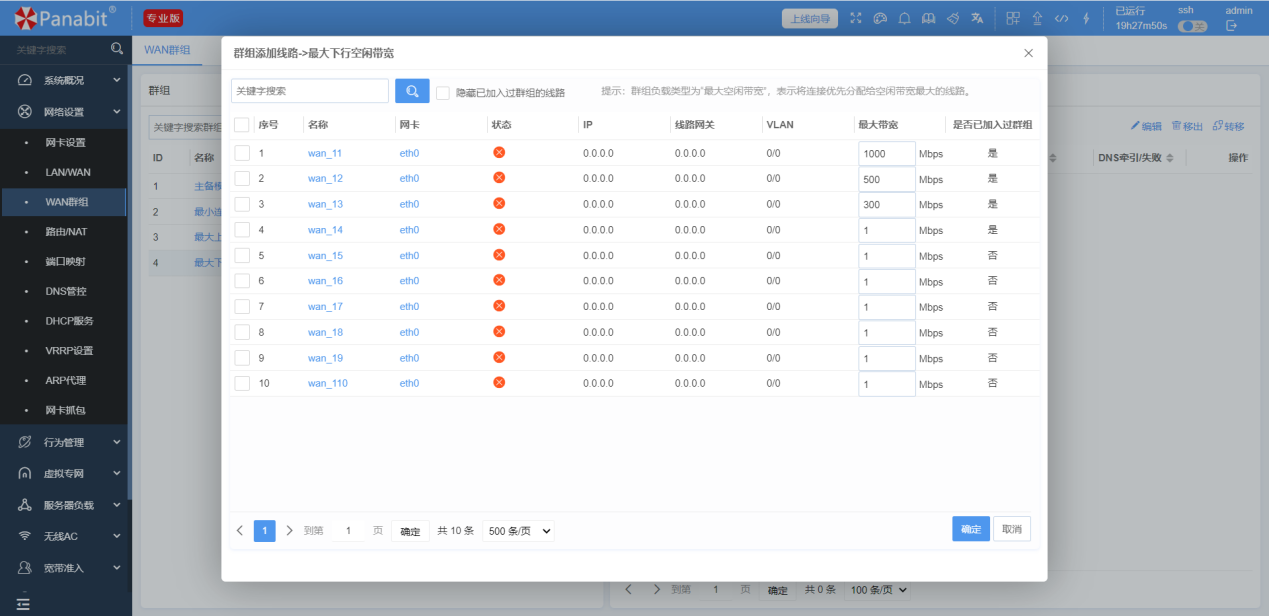
Task: Click the blue 确定 button in dialog footer
Action: [970, 529]
